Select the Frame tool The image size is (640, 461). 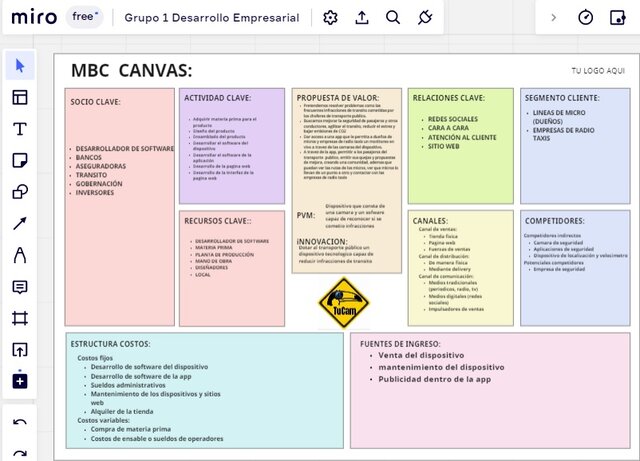tap(20, 318)
